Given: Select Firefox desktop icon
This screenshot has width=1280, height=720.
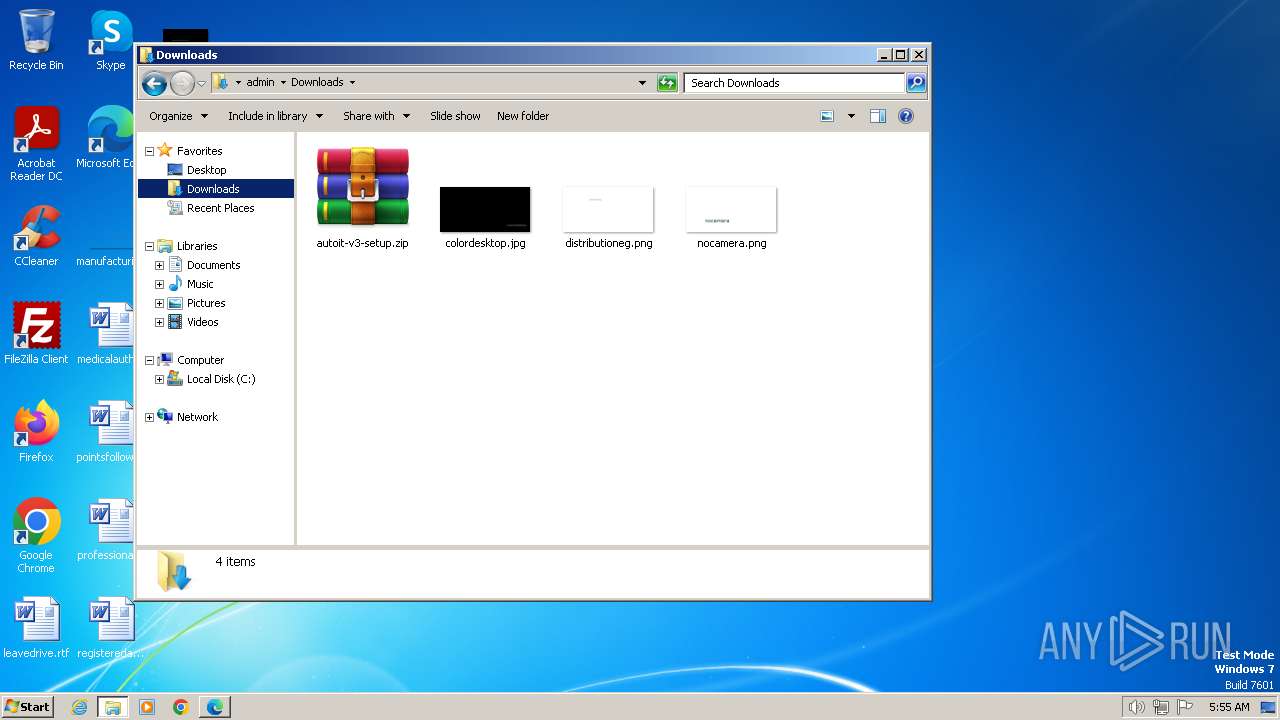Looking at the screenshot, I should pos(36,432).
